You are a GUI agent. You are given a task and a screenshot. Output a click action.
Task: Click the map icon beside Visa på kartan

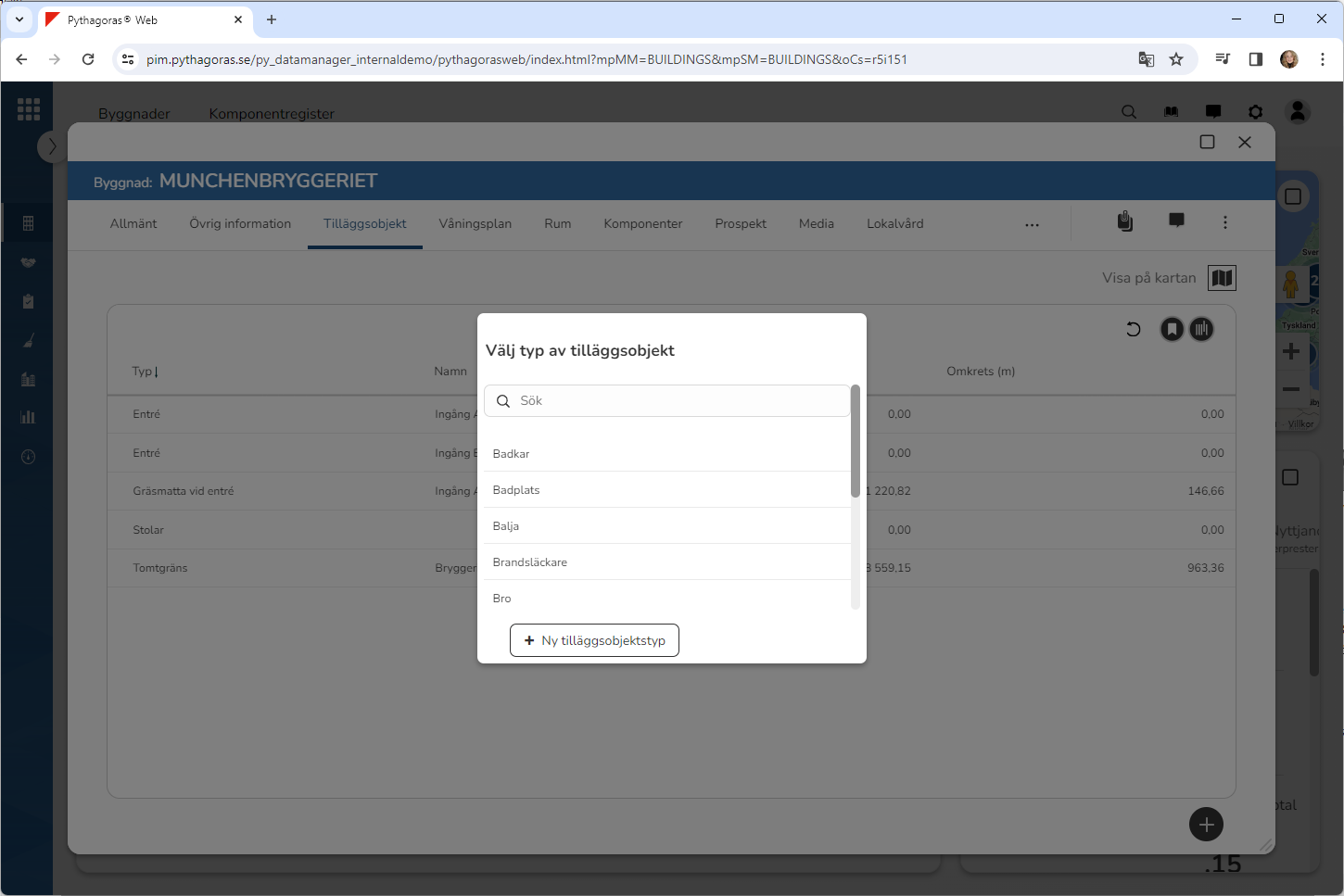(1222, 278)
